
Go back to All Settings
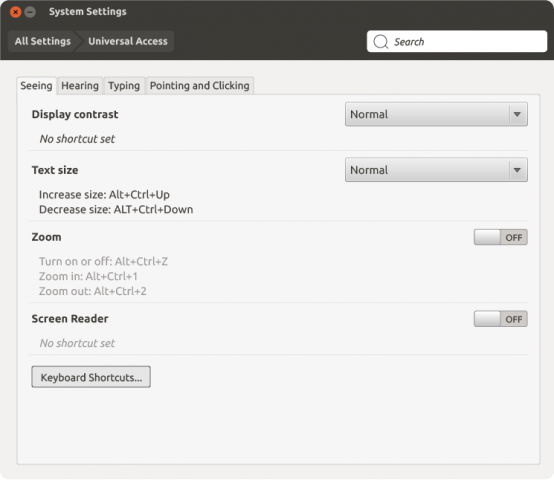pyautogui.click(x=43, y=41)
